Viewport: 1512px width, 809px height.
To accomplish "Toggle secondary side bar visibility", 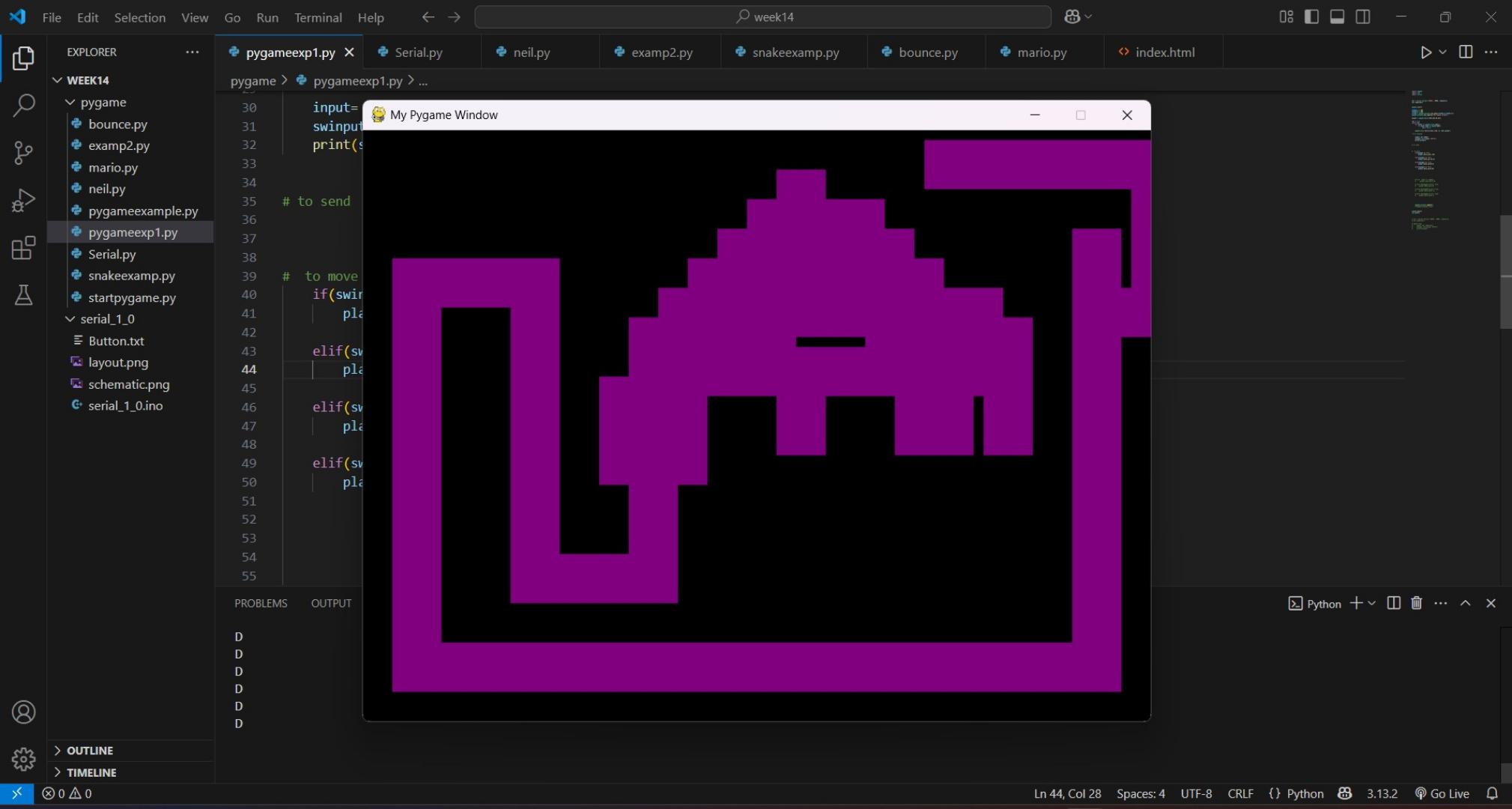I will click(x=1363, y=16).
